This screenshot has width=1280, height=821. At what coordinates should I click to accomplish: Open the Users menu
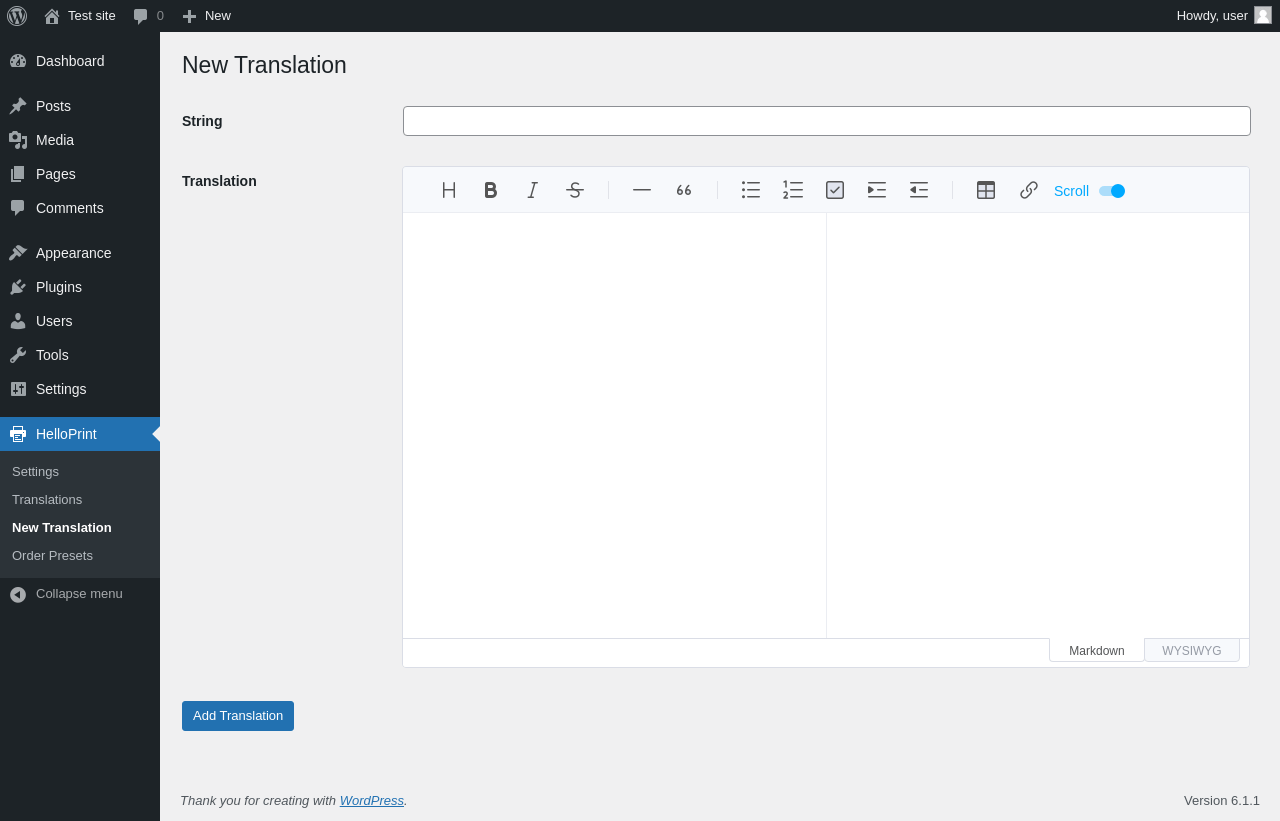point(80,321)
